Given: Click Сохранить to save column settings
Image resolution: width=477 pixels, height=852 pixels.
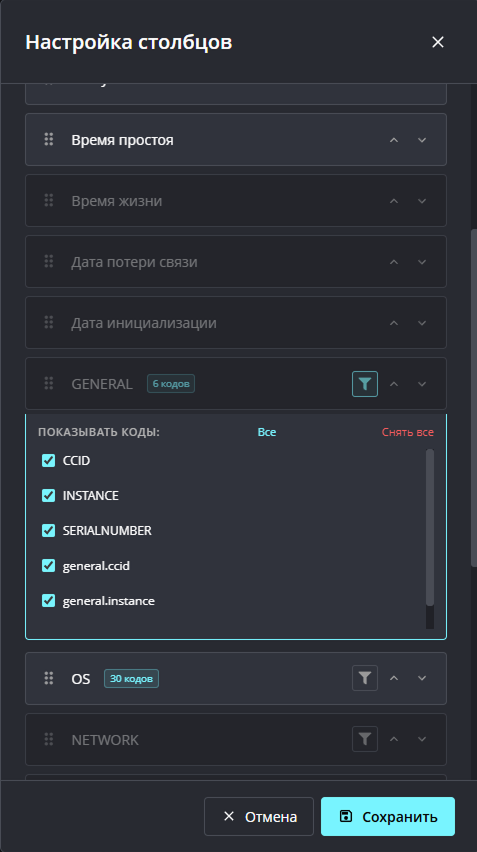Looking at the screenshot, I should click(388, 816).
